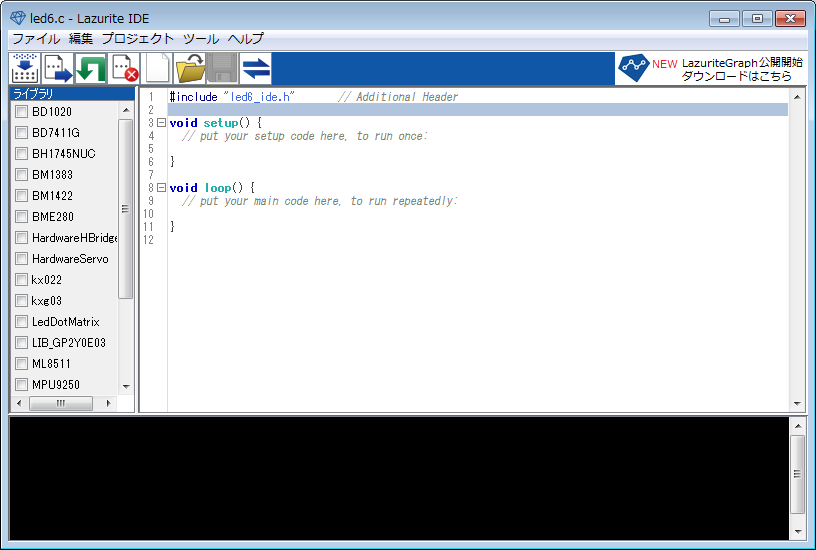Close the Lazurite IDE window

coord(790,19)
